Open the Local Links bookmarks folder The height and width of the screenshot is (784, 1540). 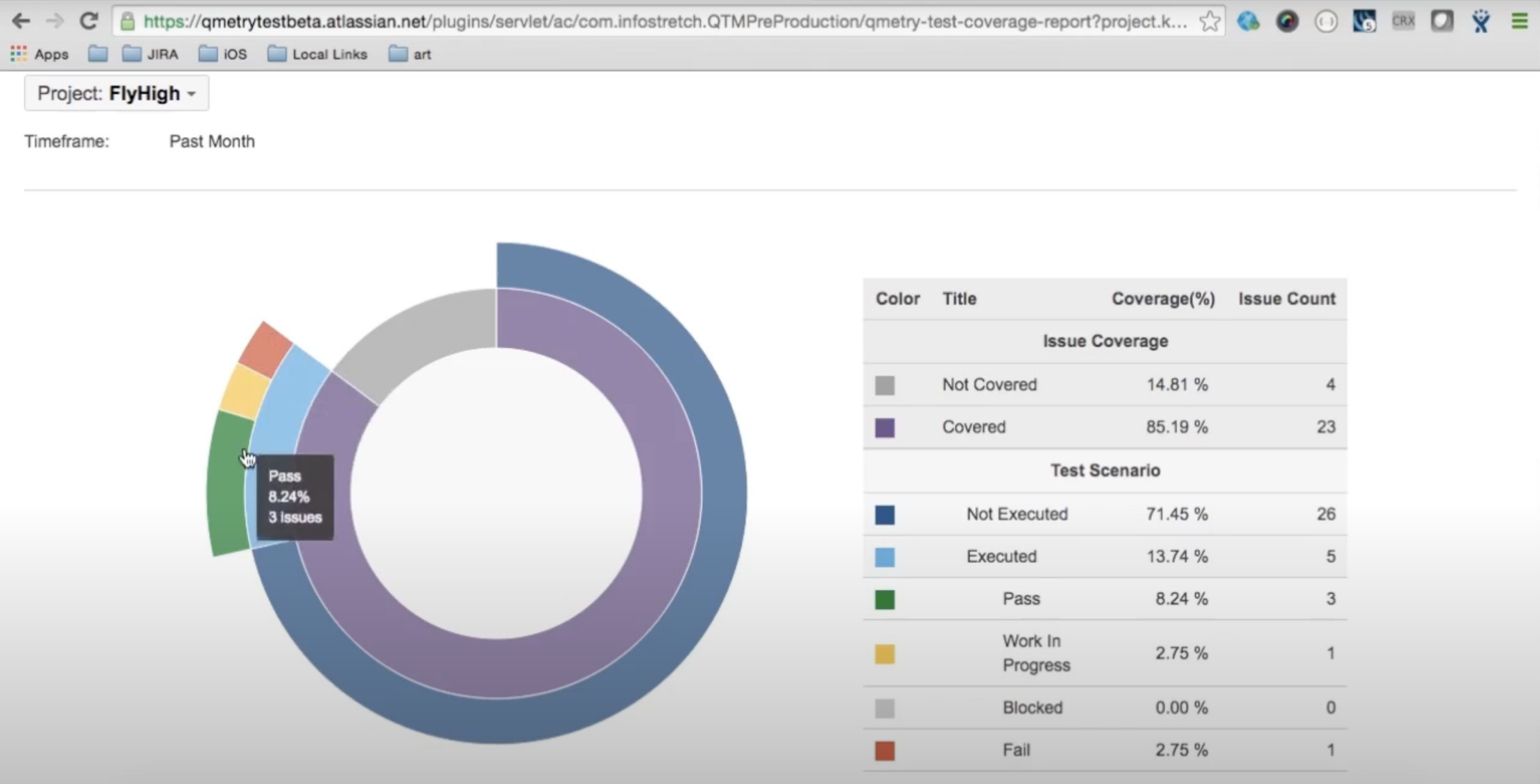tap(317, 54)
